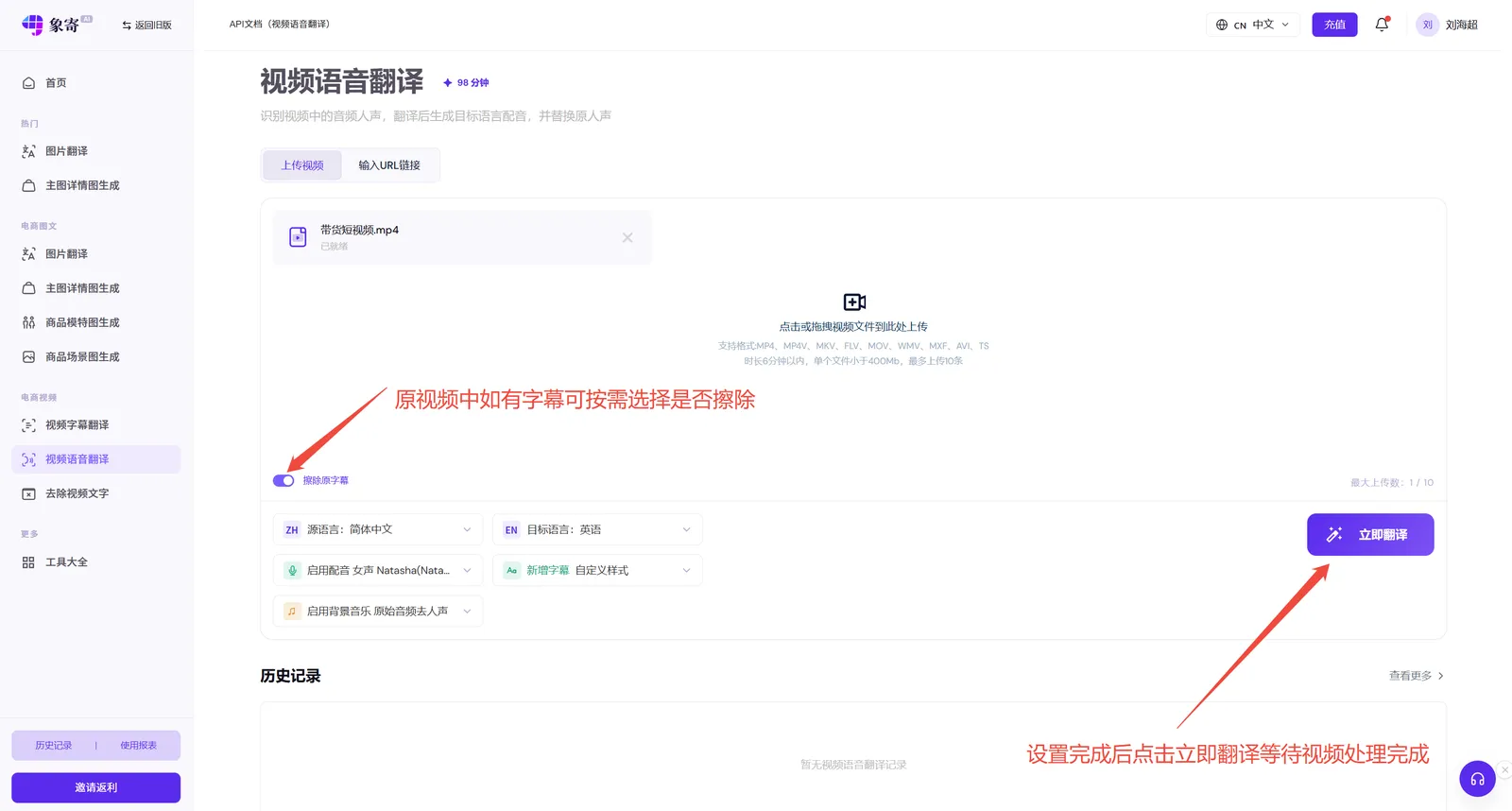Open the CN 中文 language selector

coord(1253,25)
